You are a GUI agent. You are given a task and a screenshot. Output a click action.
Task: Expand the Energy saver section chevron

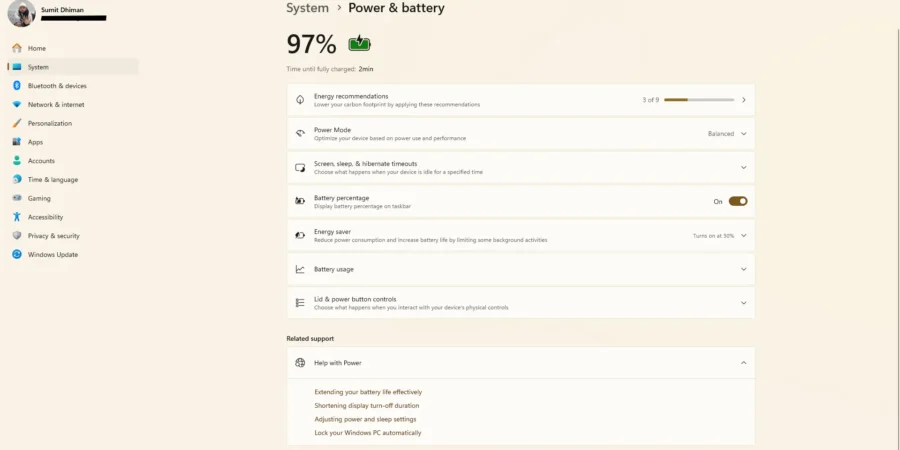point(743,235)
